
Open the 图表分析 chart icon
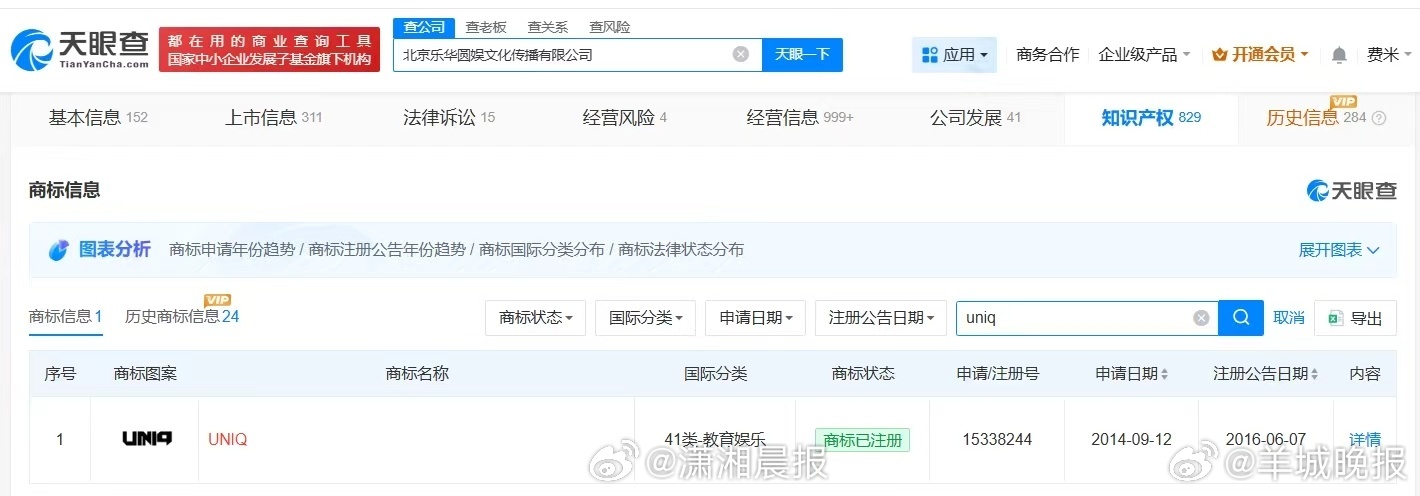pyautogui.click(x=59, y=250)
